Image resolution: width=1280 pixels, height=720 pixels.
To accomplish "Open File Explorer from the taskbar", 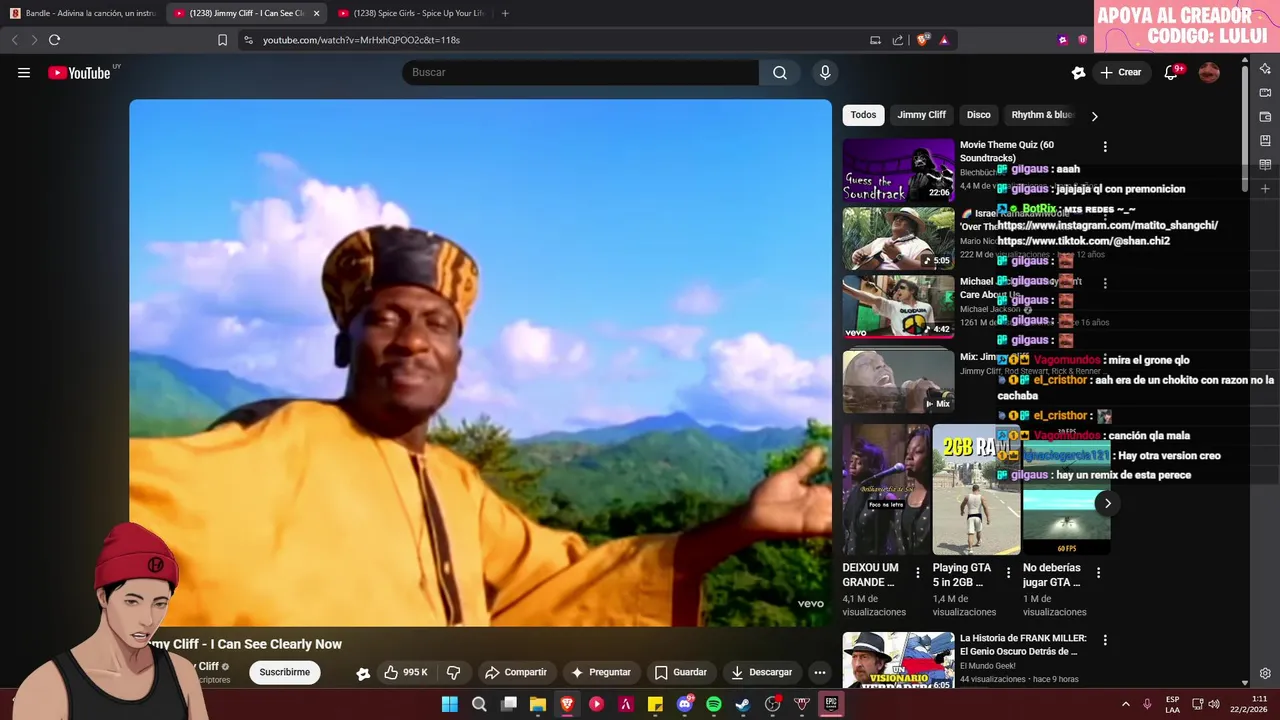I will click(x=538, y=704).
